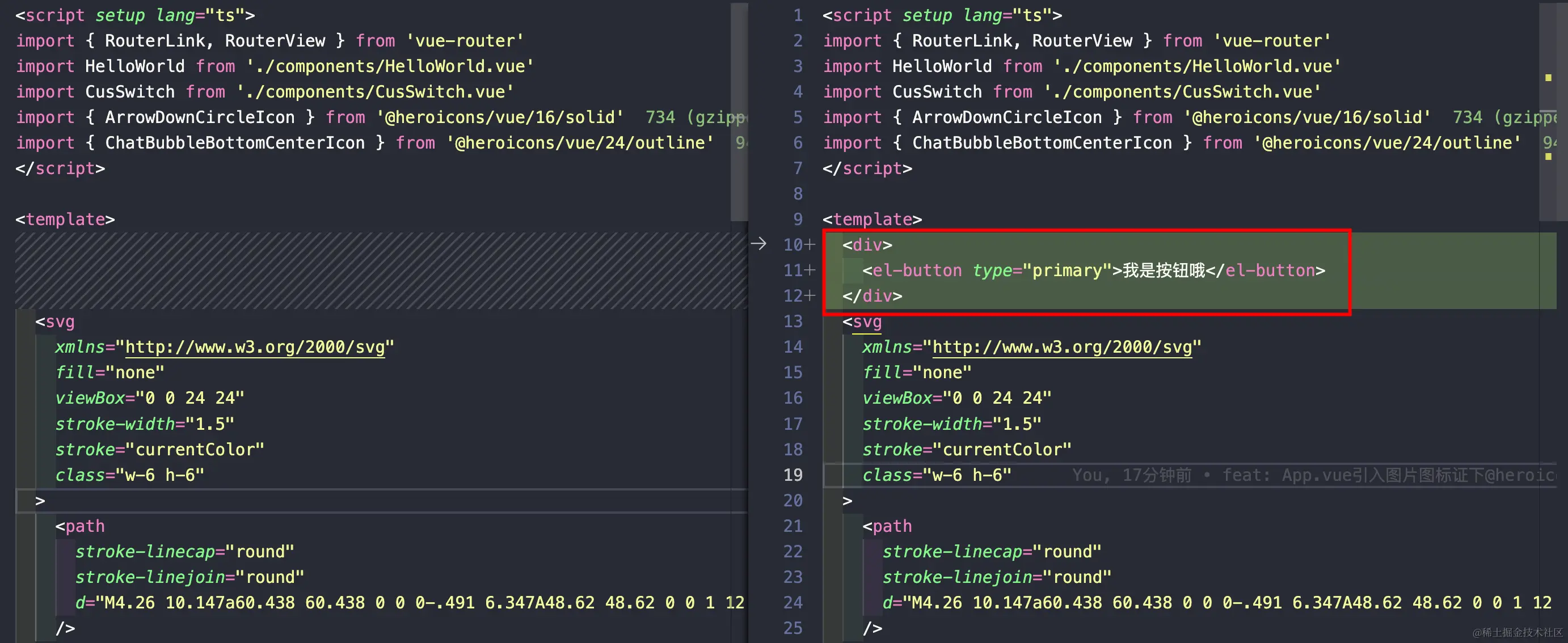
Task: Click the underlined w3.org SVG namespace link
Action: pyautogui.click(x=1061, y=347)
